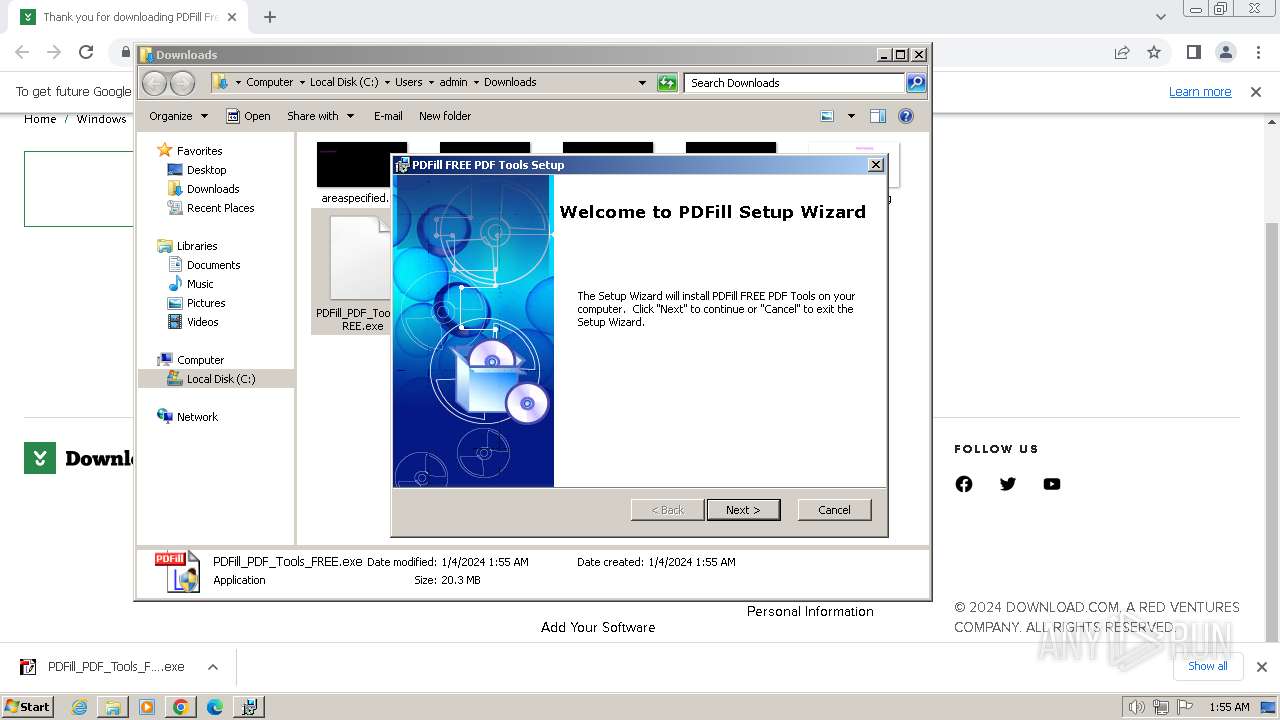Open Videos library
The width and height of the screenshot is (1280, 720).
point(202,322)
